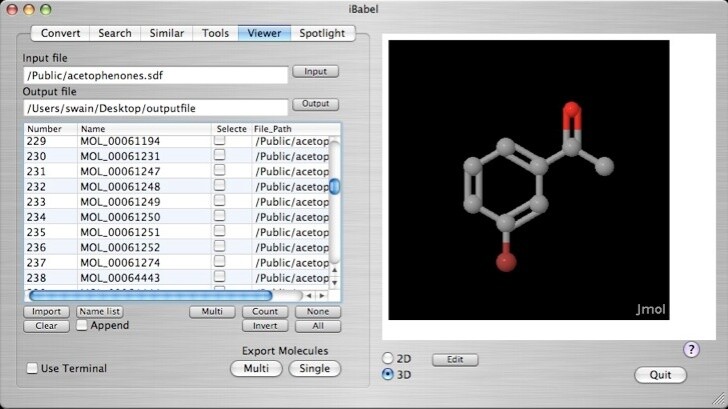Click the All selection button
Viewport: 728px width, 409px height.
pyautogui.click(x=318, y=326)
